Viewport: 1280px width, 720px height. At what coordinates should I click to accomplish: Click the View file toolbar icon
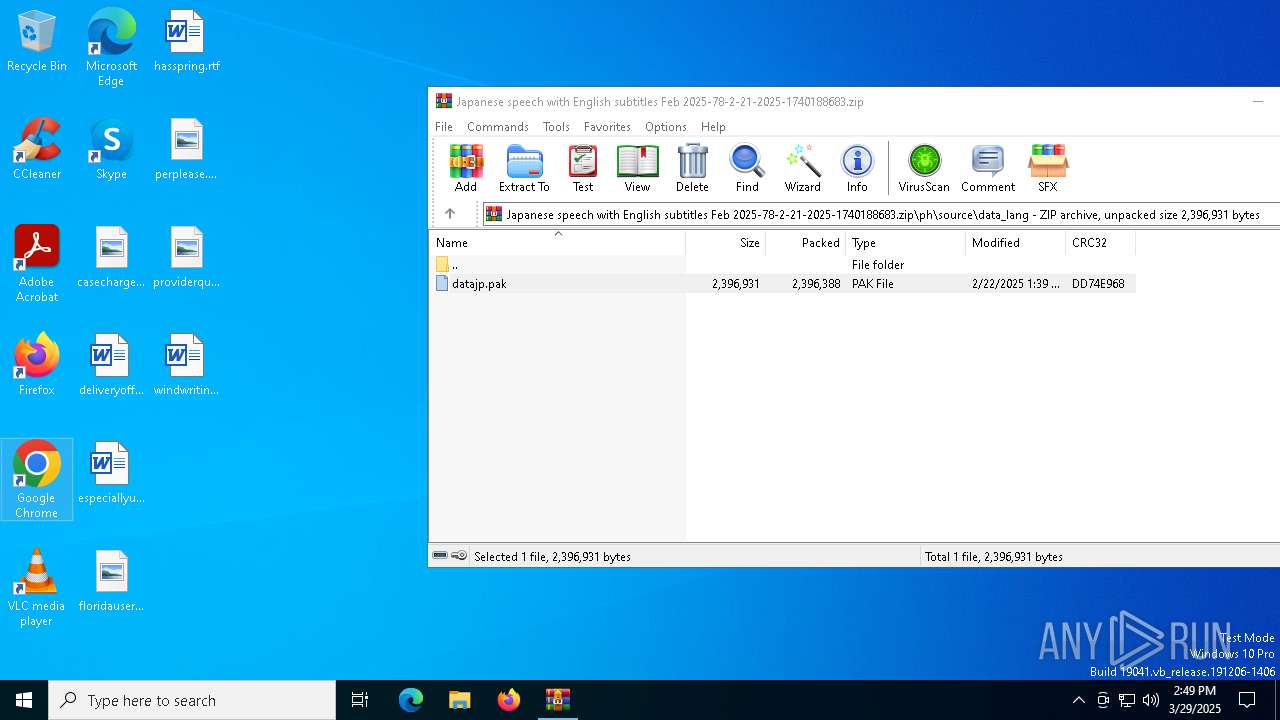click(x=637, y=168)
